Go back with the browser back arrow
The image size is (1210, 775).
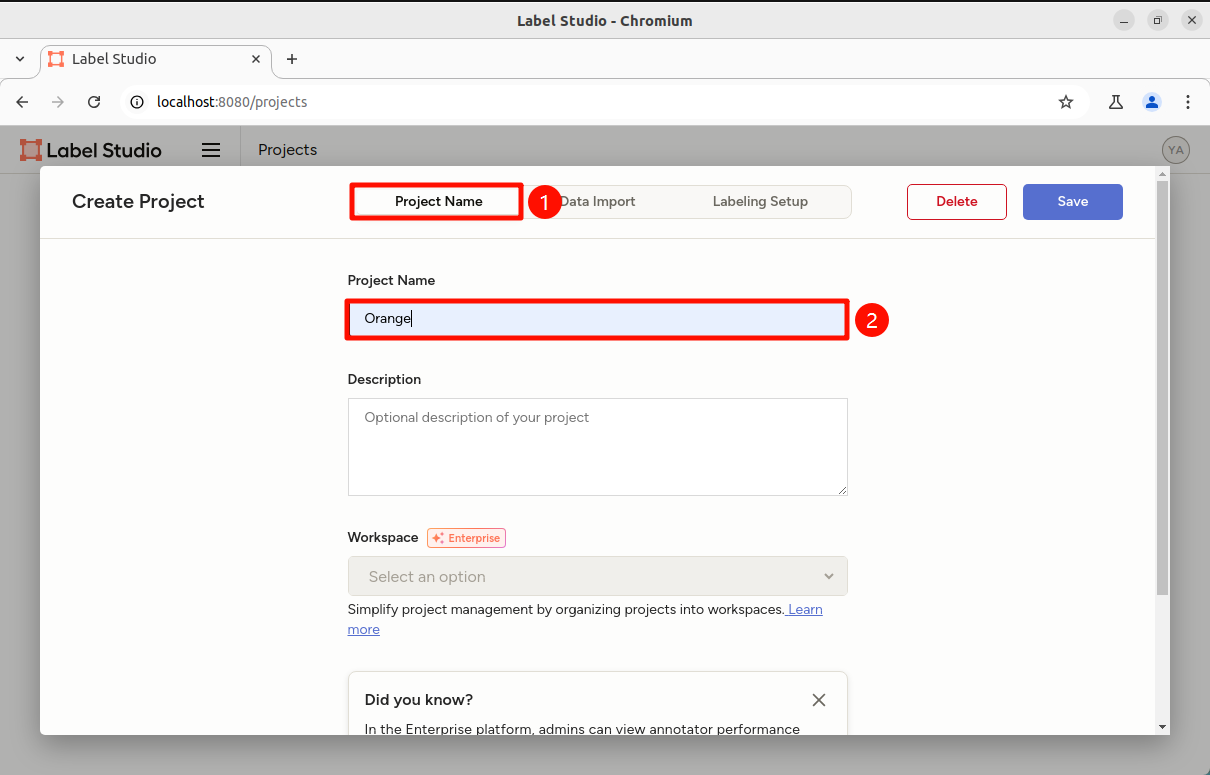click(23, 102)
